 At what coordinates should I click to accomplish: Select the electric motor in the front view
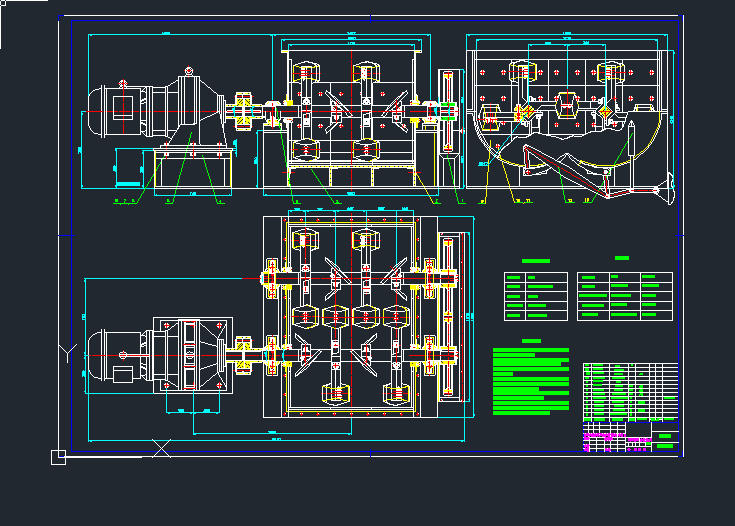[x=115, y=108]
